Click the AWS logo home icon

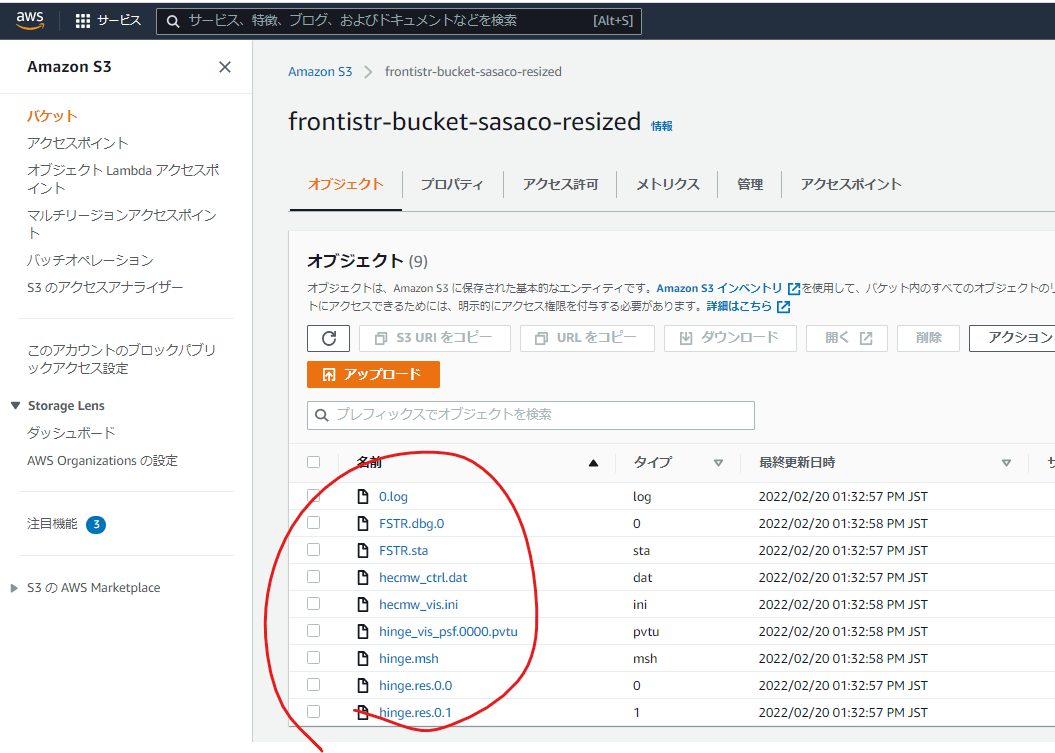pyautogui.click(x=30, y=20)
